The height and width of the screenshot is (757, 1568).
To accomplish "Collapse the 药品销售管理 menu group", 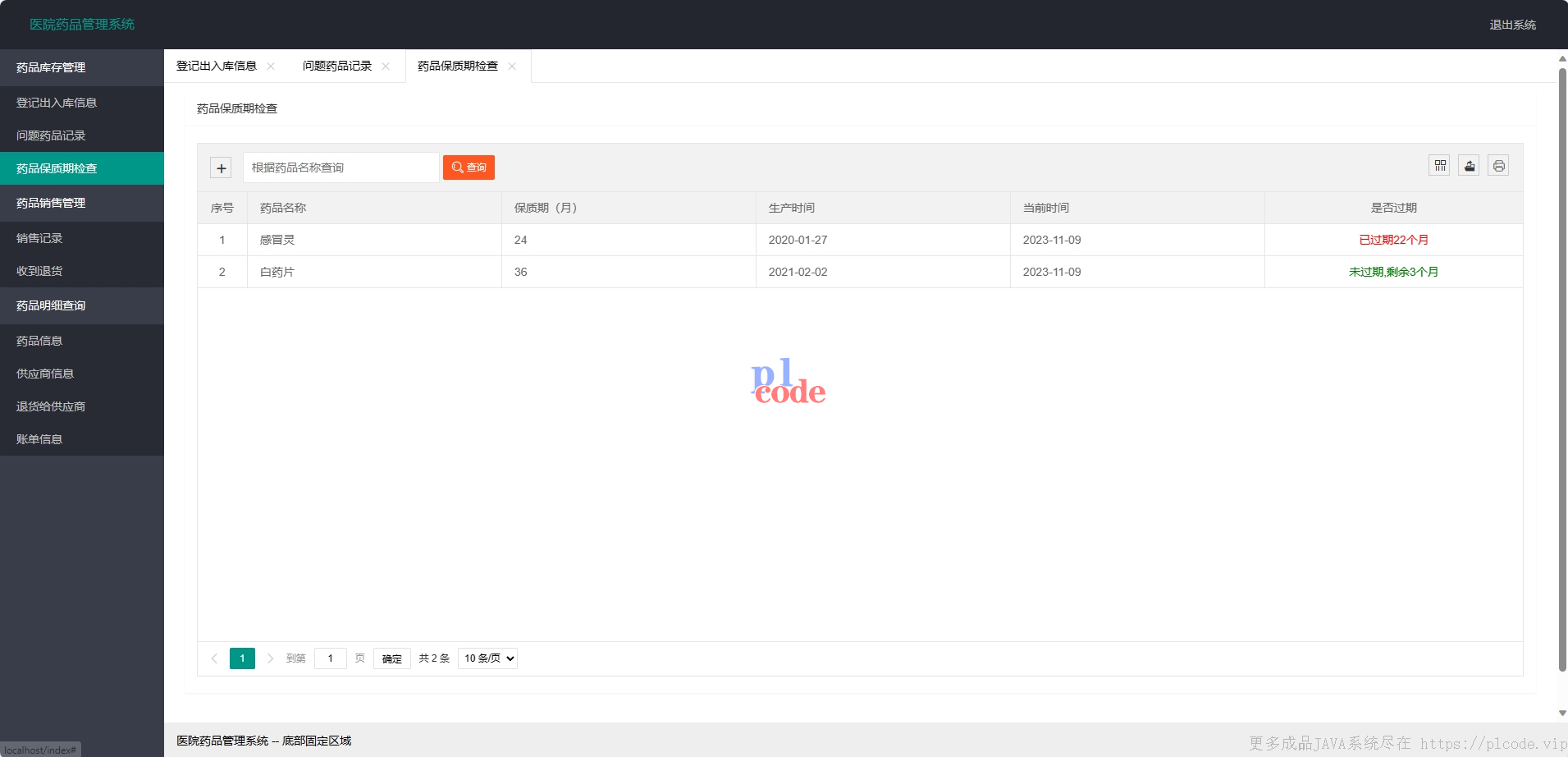I will 82,203.
